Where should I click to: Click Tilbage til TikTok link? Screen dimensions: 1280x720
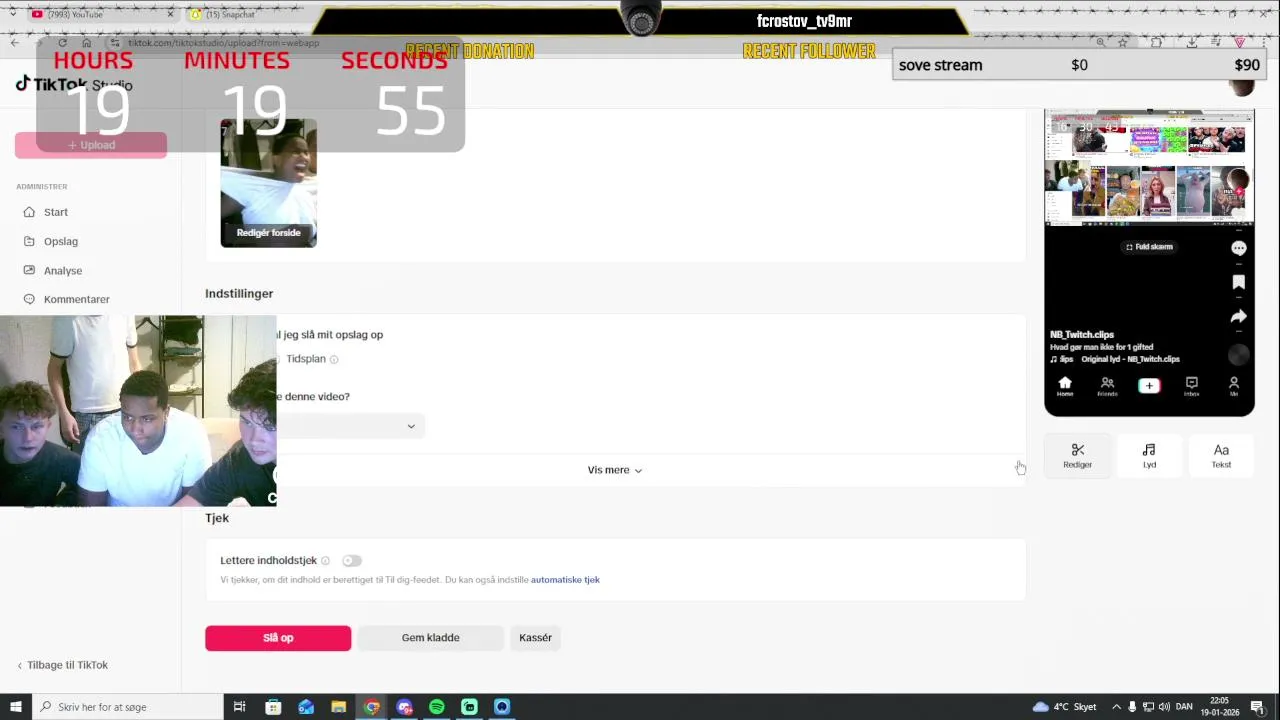[62, 665]
